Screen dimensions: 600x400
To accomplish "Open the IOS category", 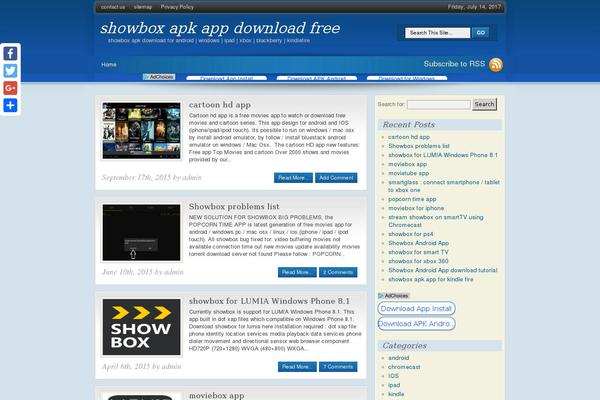I will click(x=393, y=376).
